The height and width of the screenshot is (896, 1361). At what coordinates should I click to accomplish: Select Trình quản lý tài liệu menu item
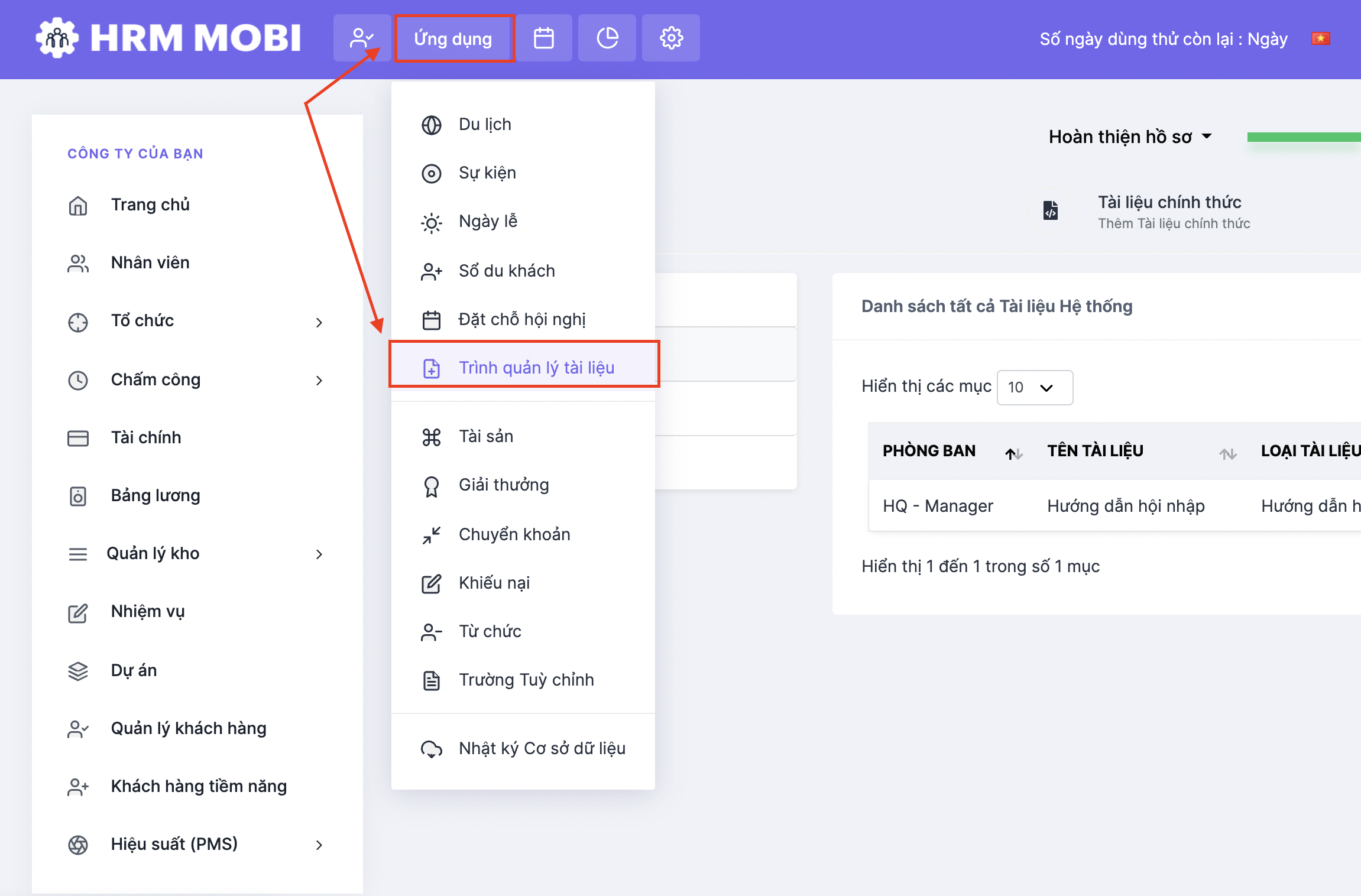(x=523, y=367)
